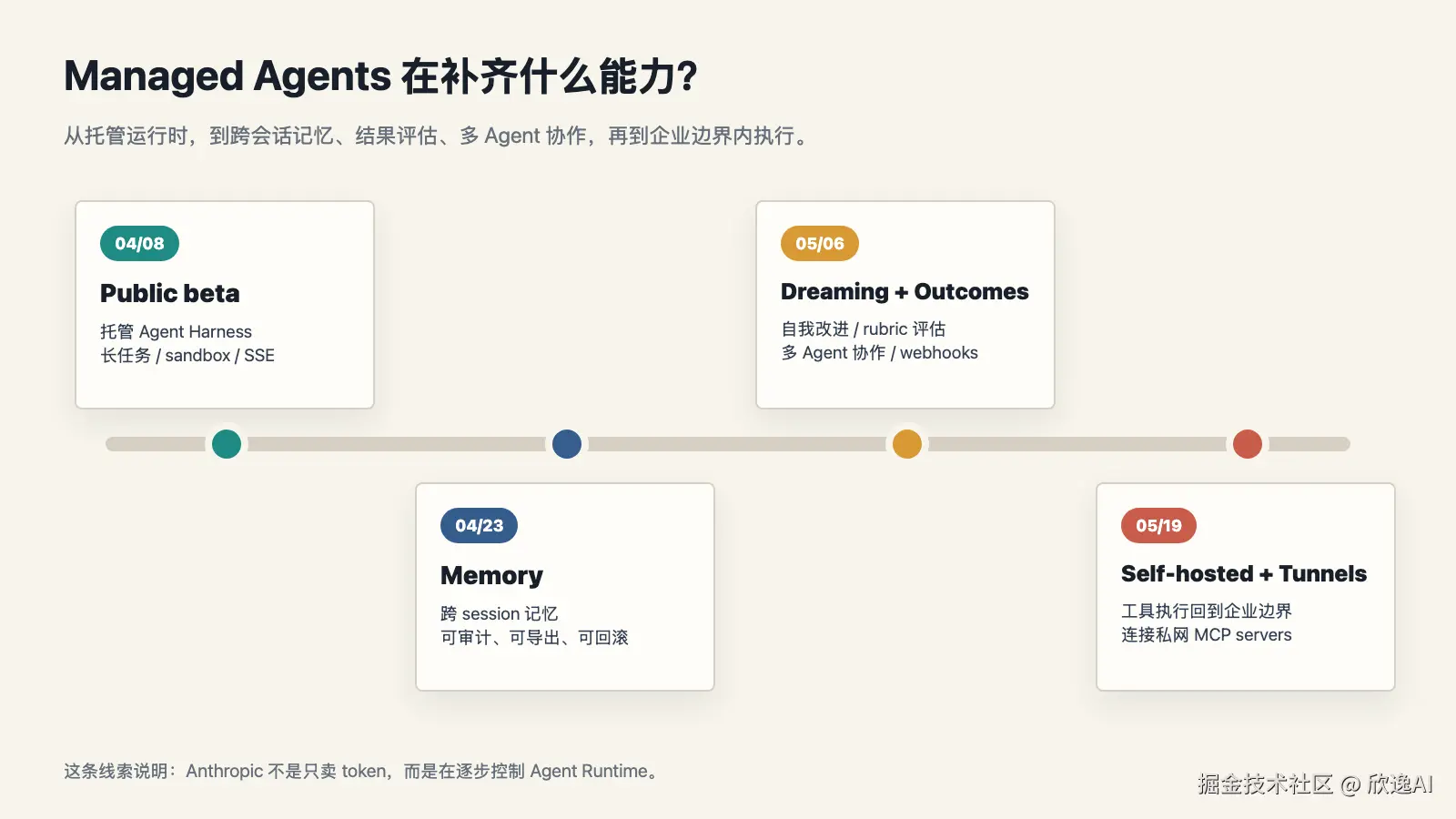Viewport: 1456px width, 819px height.
Task: Click the text 连接私网 MCP servers
Action: (x=1207, y=634)
